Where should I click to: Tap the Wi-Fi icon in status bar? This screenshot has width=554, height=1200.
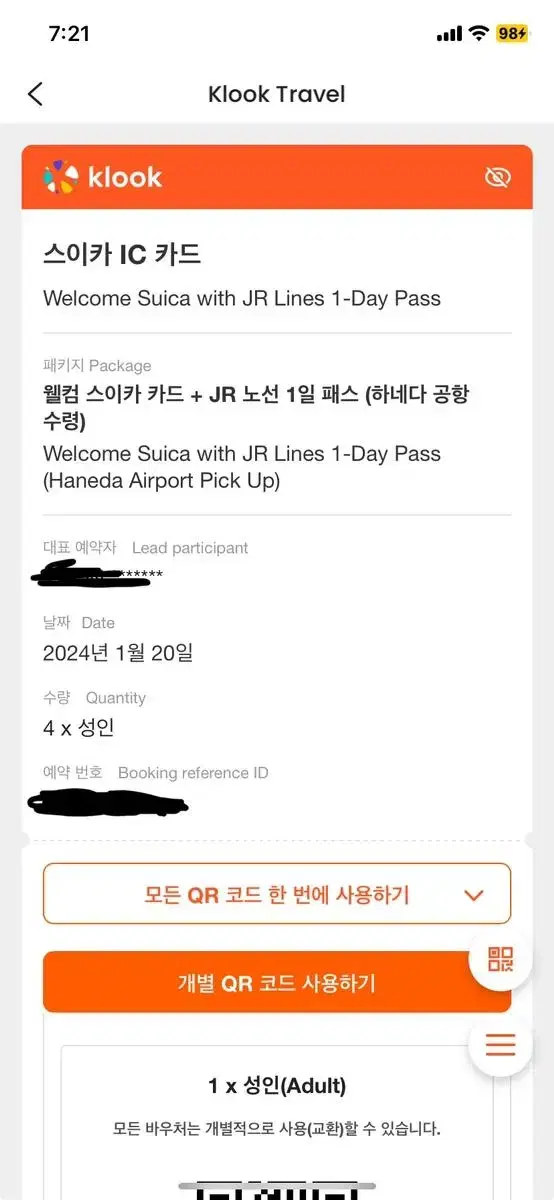point(479,33)
